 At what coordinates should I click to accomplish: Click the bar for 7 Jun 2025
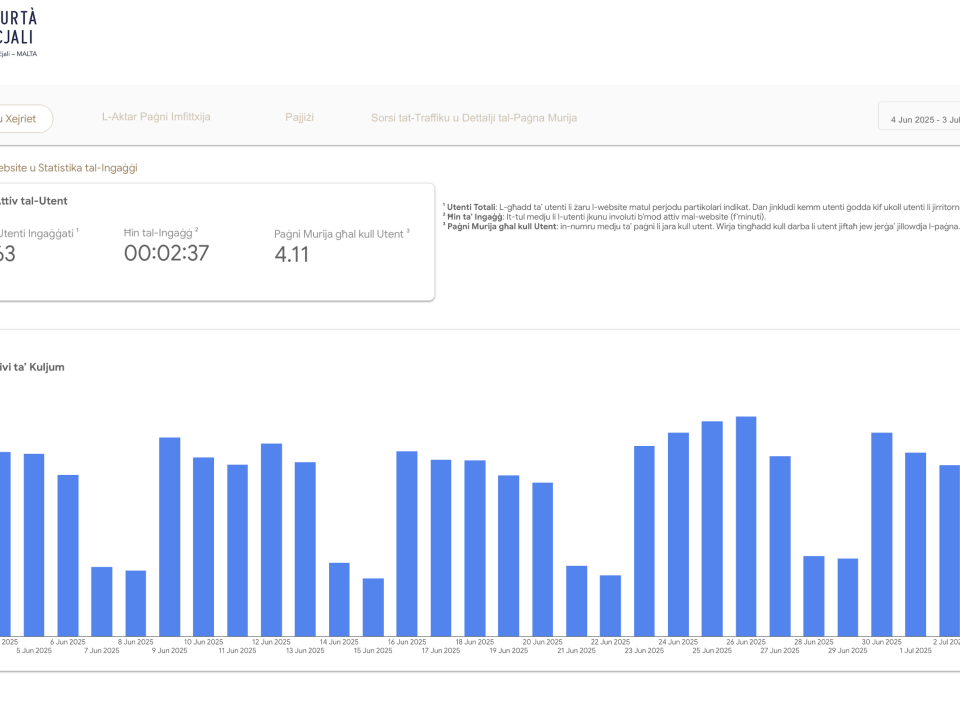tap(102, 602)
